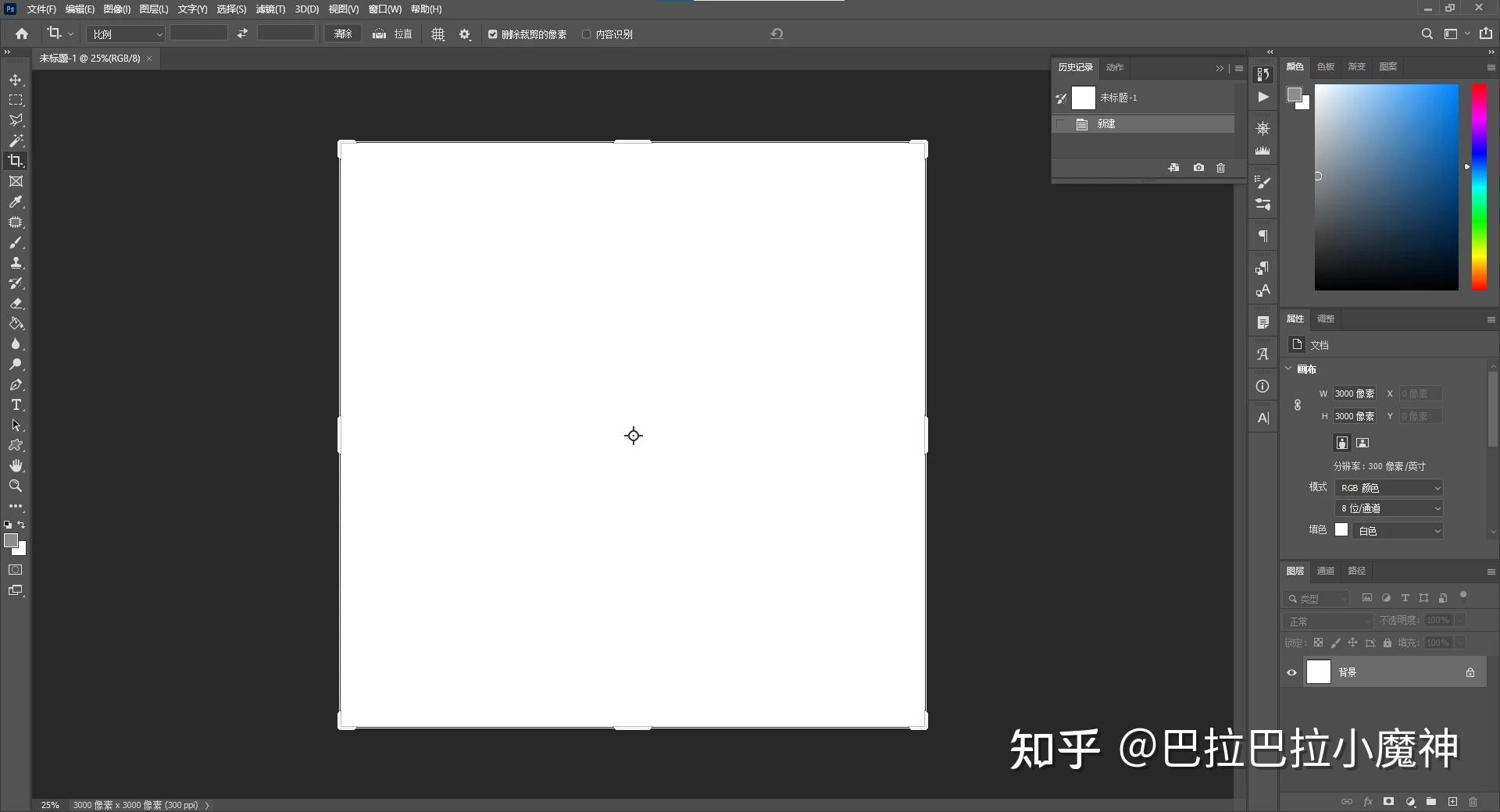The image size is (1500, 812).
Task: Select the Spot Healing Brush tool
Action: coord(16,223)
